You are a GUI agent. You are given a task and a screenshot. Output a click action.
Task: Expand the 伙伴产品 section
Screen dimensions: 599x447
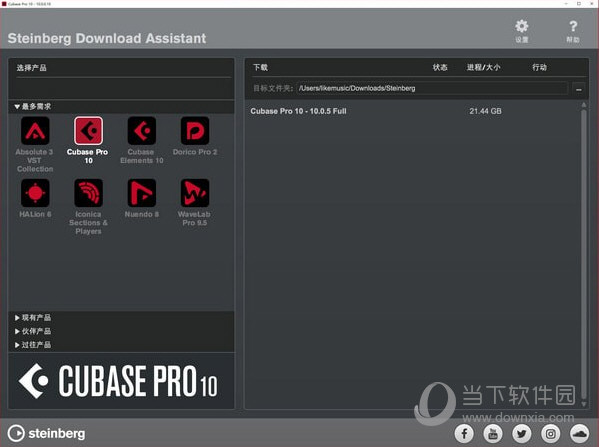click(x=33, y=331)
